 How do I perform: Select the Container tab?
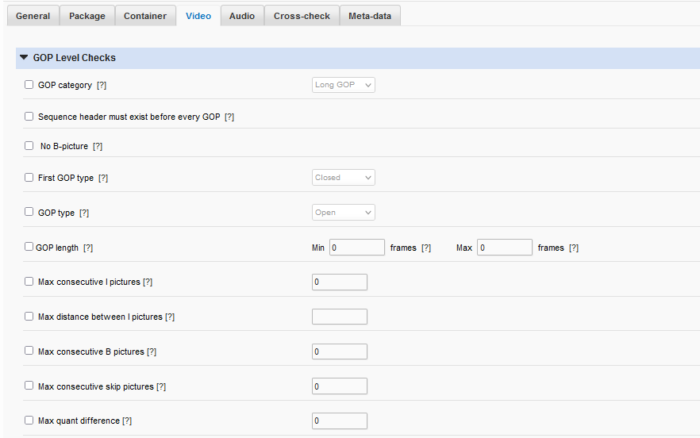point(145,16)
